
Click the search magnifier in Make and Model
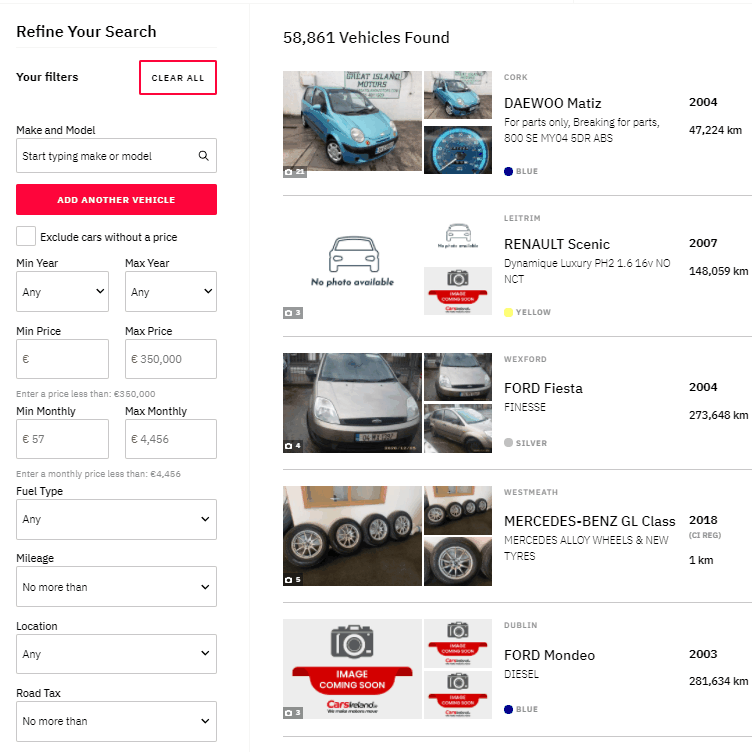(x=203, y=156)
